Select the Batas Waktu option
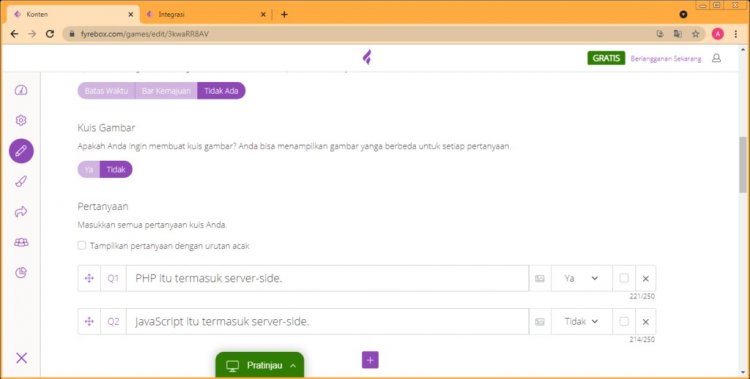This screenshot has width=750, height=379. [106, 91]
